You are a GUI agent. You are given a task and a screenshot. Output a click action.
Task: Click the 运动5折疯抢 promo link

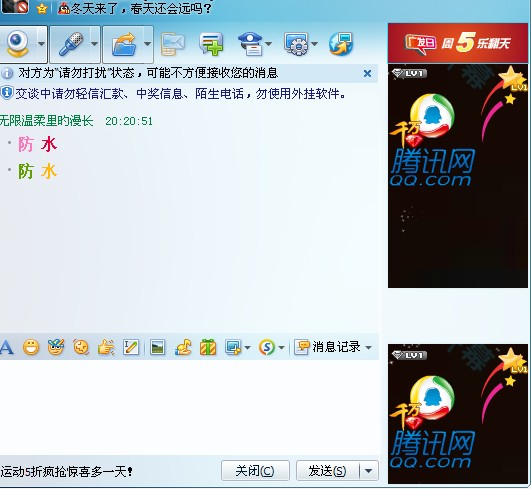click(67, 471)
